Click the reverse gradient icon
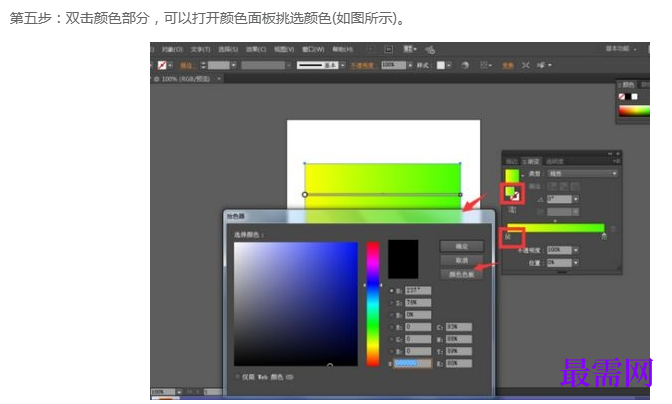 coord(513,210)
